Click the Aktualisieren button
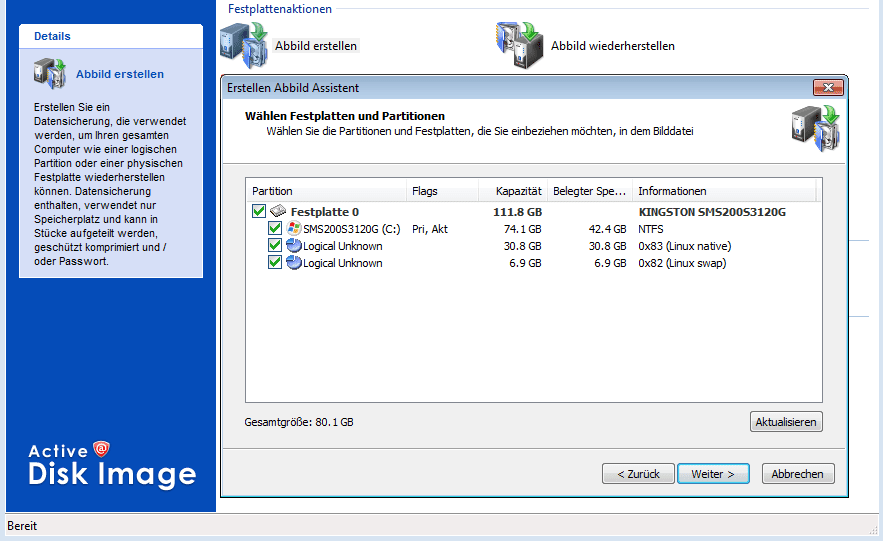 click(x=786, y=422)
